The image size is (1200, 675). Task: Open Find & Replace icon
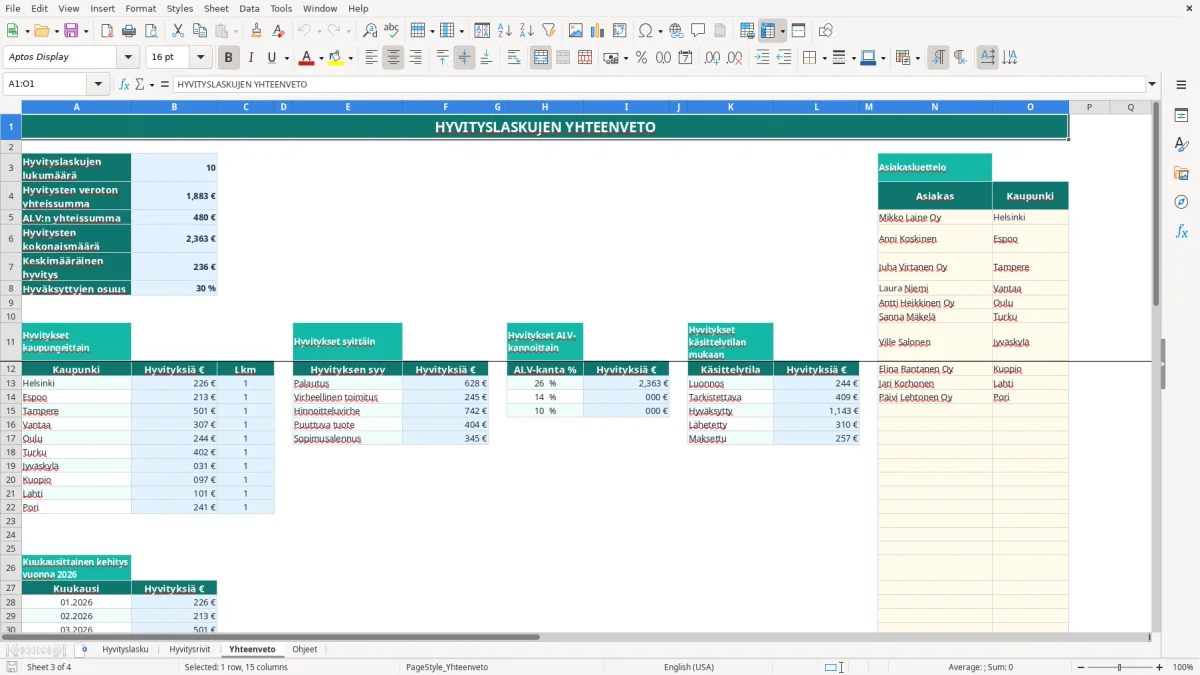coord(370,31)
